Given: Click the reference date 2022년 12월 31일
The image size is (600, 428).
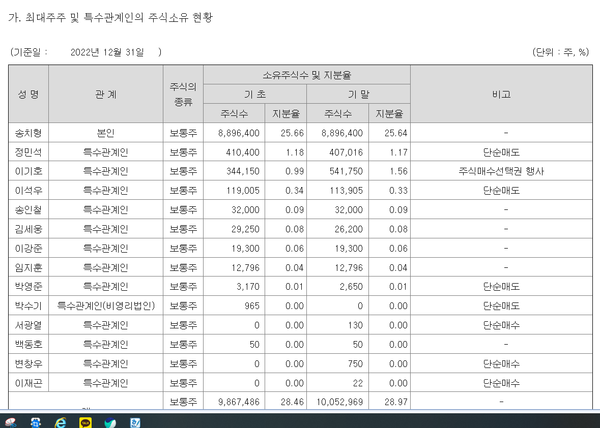Looking at the screenshot, I should point(107,52).
